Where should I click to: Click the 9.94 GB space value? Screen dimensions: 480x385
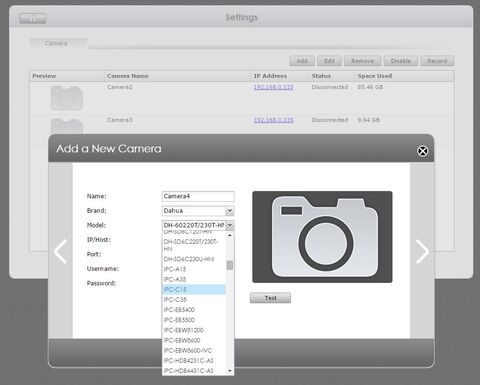368,120
